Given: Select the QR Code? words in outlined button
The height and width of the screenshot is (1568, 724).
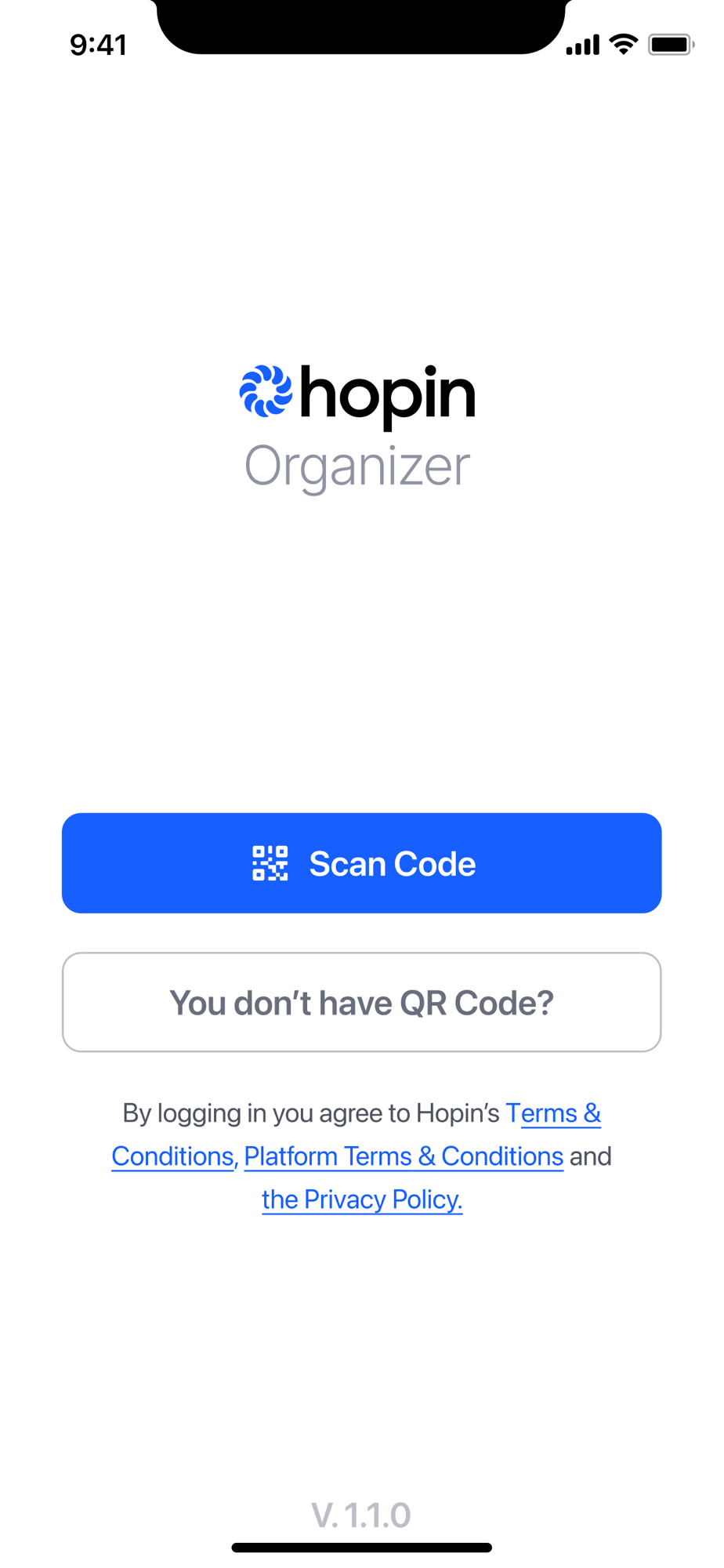Looking at the screenshot, I should [476, 1003].
